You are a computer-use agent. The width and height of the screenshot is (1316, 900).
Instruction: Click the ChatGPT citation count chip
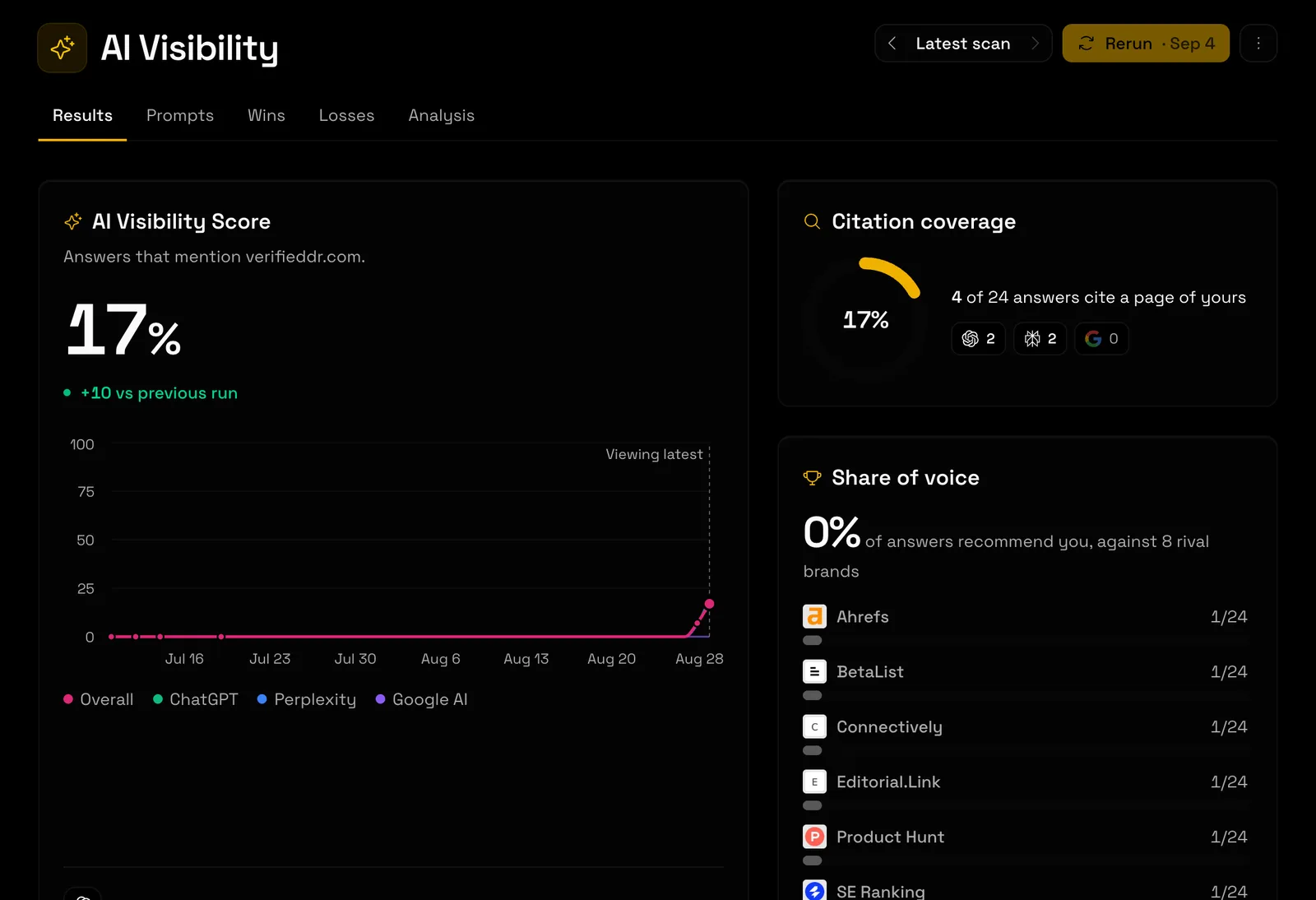click(x=978, y=338)
